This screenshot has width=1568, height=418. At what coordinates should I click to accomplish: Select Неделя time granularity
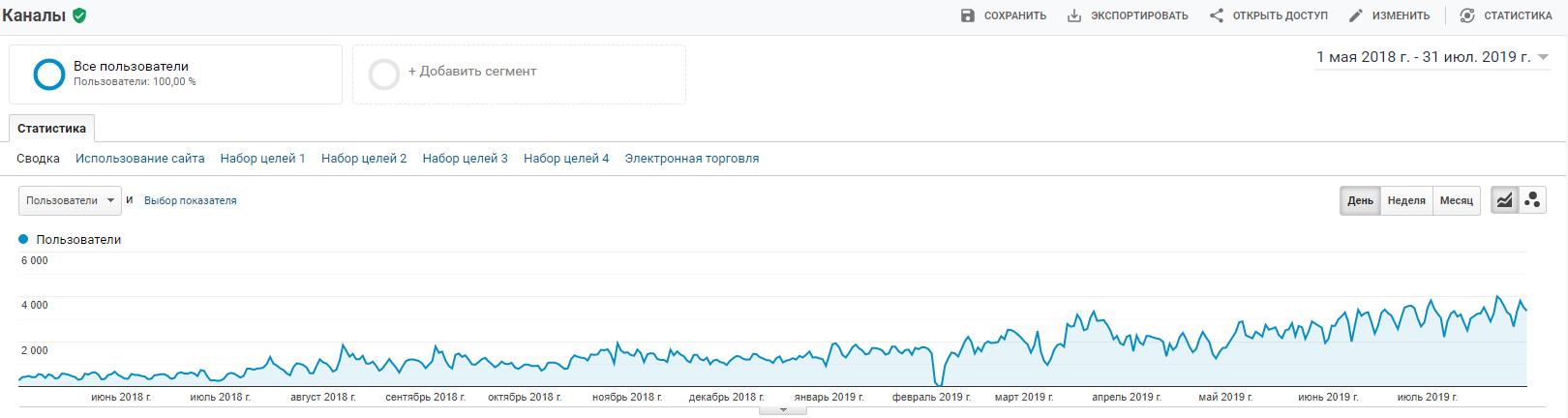(1406, 200)
